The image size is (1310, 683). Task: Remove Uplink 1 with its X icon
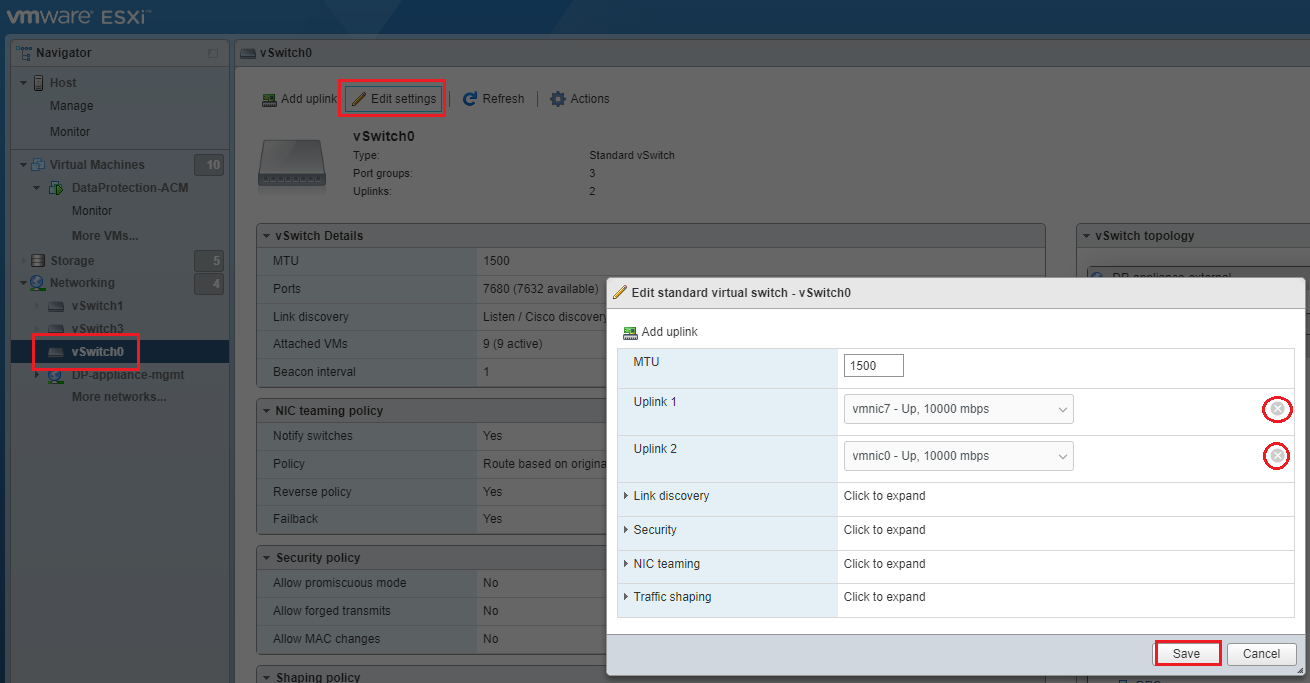point(1277,409)
